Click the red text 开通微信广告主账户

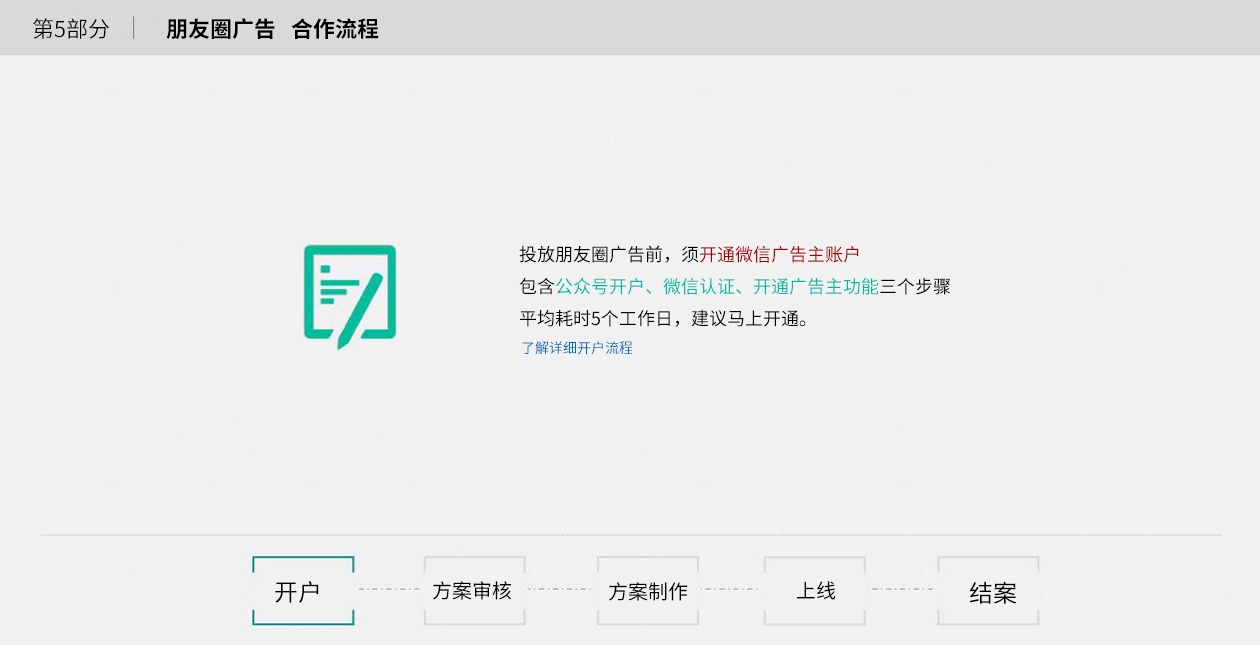point(780,254)
